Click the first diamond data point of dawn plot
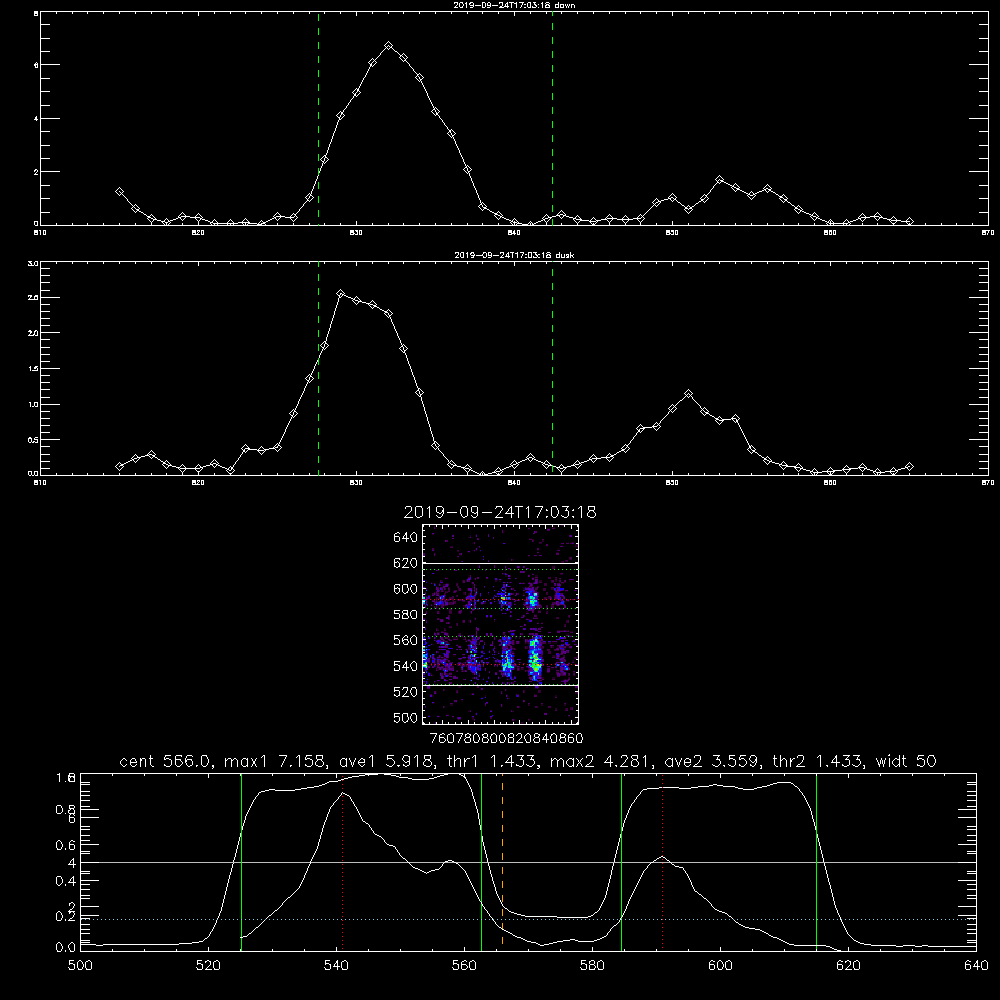 119,191
